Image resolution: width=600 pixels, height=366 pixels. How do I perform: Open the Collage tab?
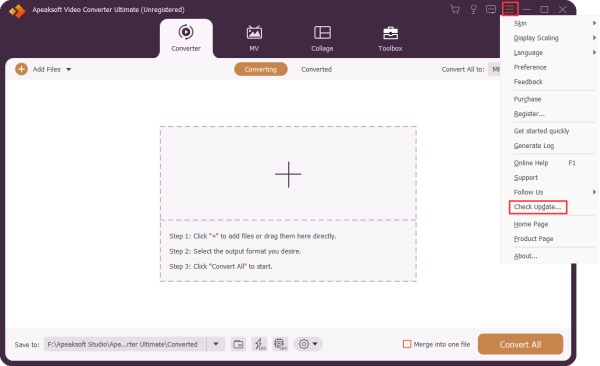pos(322,39)
